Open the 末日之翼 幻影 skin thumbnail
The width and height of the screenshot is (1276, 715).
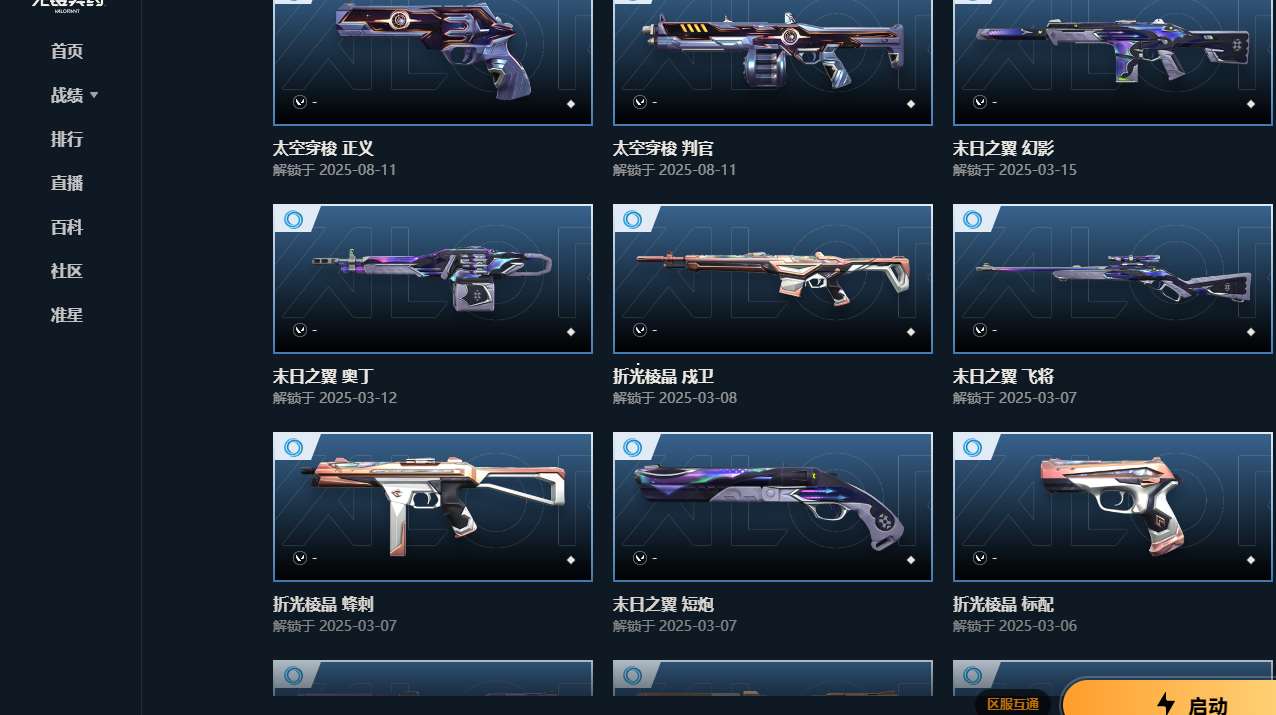click(x=1113, y=62)
